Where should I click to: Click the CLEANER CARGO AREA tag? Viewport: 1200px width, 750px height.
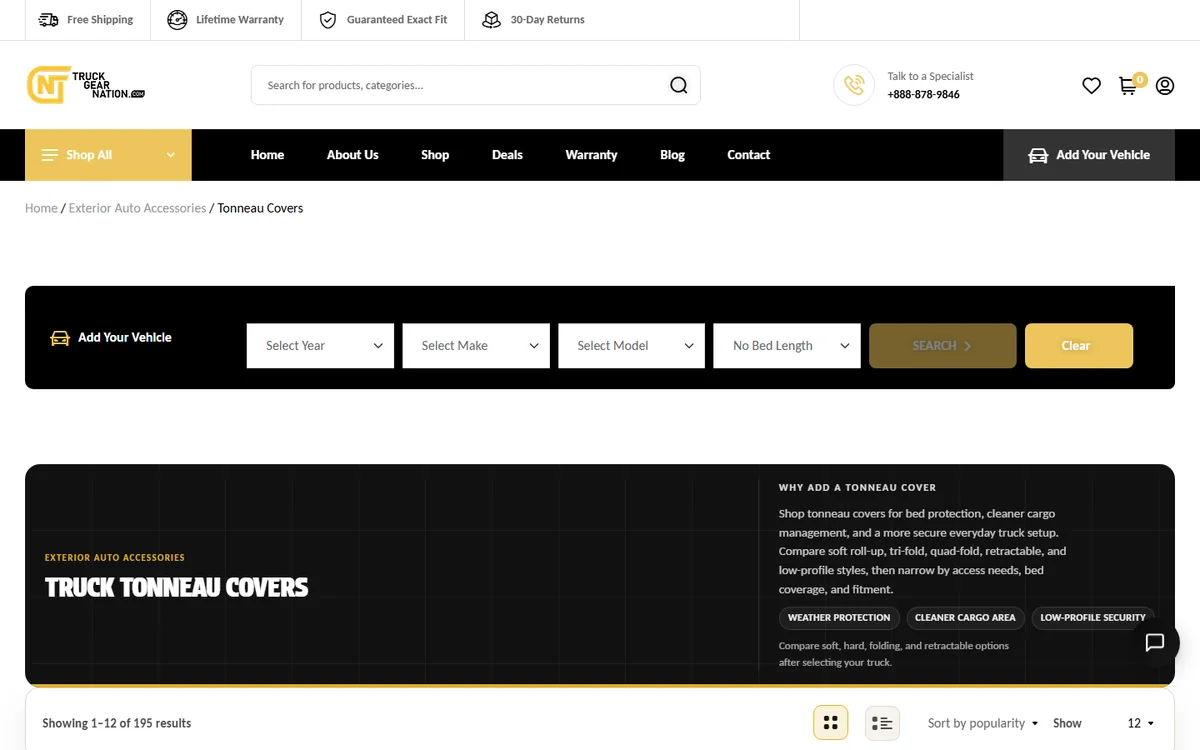[x=965, y=618]
